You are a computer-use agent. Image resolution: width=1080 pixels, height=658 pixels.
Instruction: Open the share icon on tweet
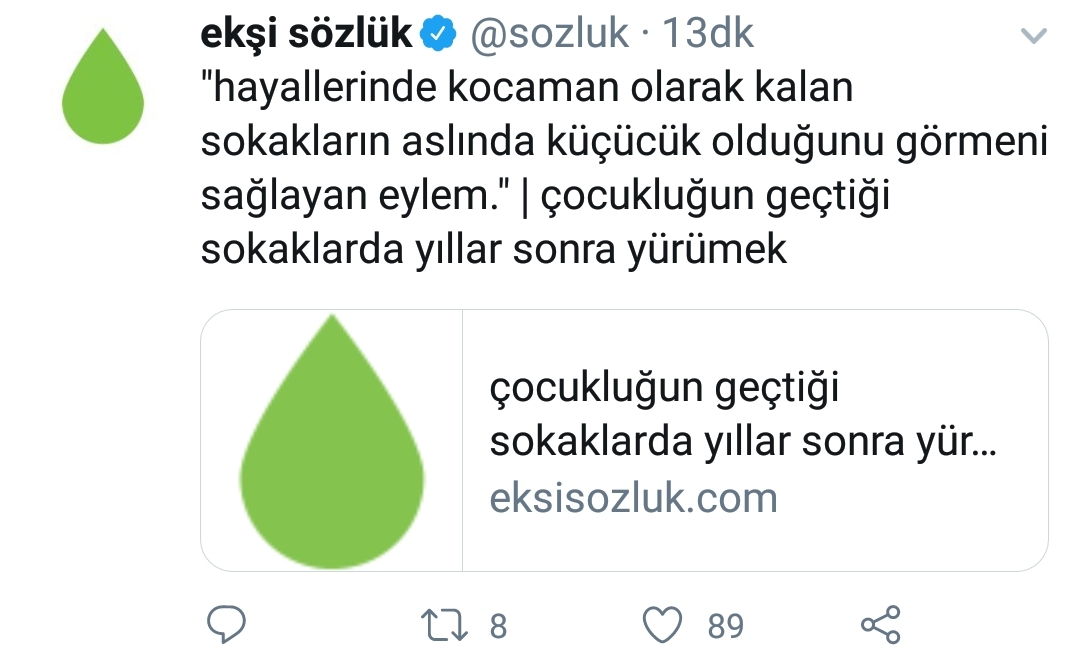880,624
